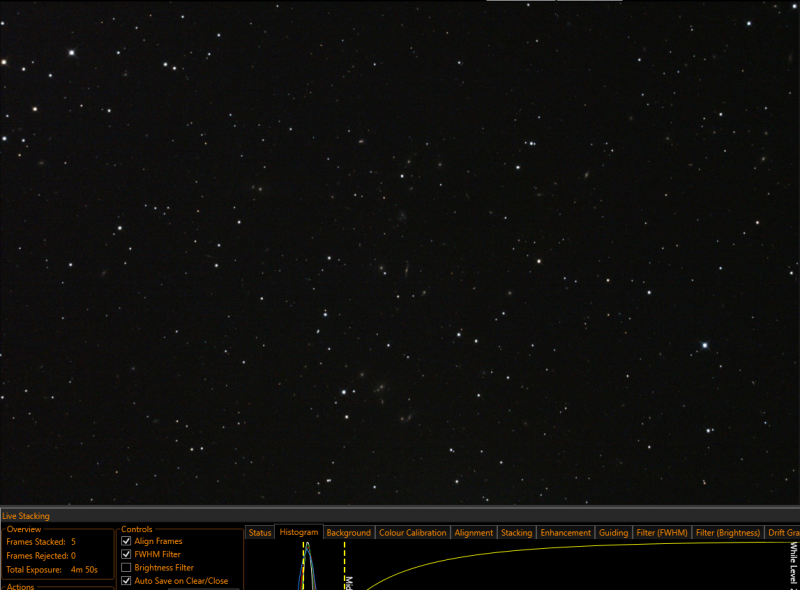The width and height of the screenshot is (800, 590).
Task: Open the Filter (Brightness) tab
Action: (728, 533)
